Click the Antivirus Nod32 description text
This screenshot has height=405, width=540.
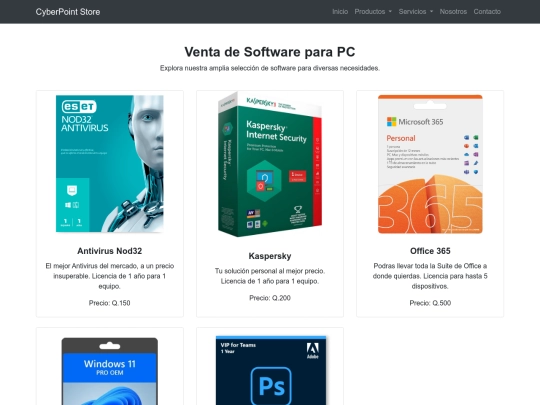tap(110, 276)
